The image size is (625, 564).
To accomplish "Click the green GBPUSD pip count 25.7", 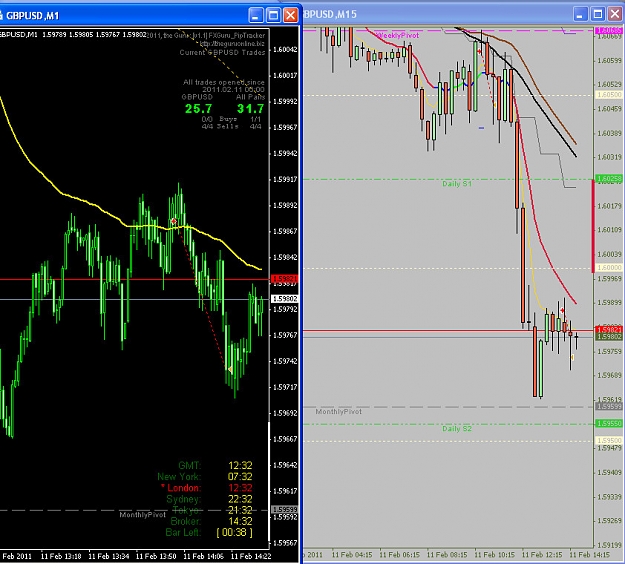I will coord(199,108).
